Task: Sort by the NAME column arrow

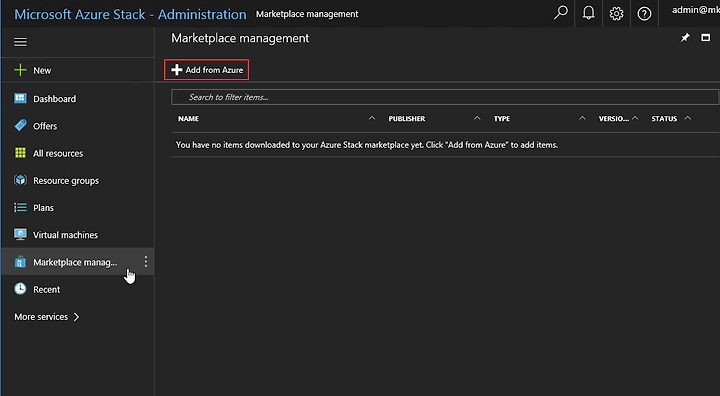Action: pos(372,118)
